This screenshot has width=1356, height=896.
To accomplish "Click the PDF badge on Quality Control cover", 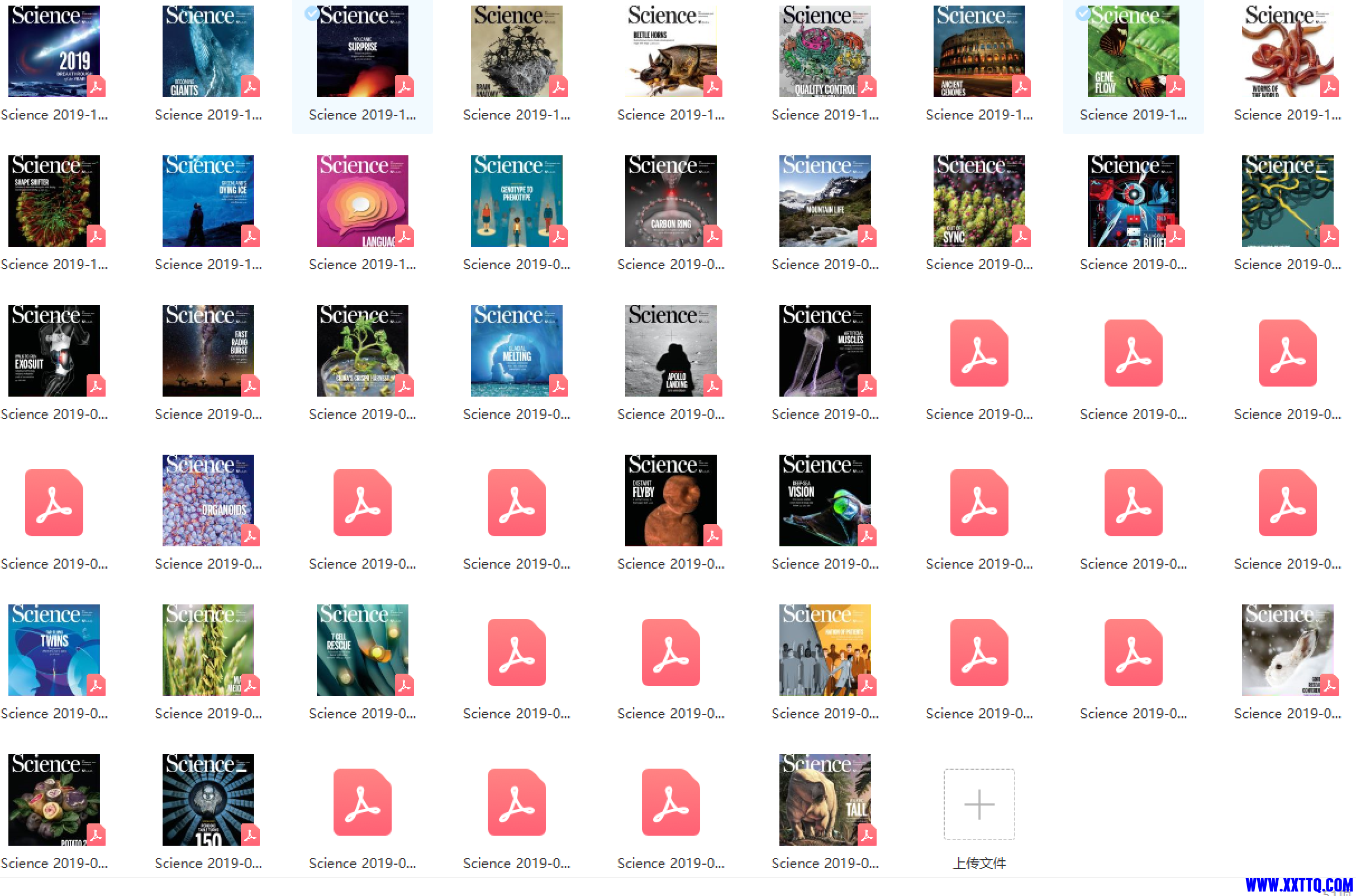I will pyautogui.click(x=867, y=86).
